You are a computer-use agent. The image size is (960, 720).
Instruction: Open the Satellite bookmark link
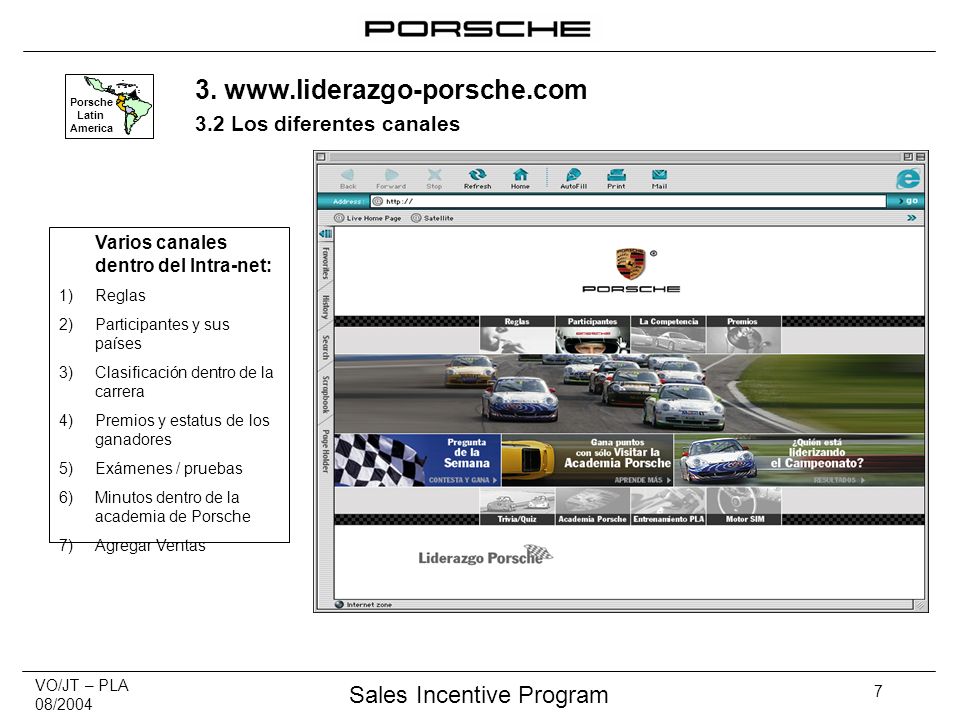(433, 218)
